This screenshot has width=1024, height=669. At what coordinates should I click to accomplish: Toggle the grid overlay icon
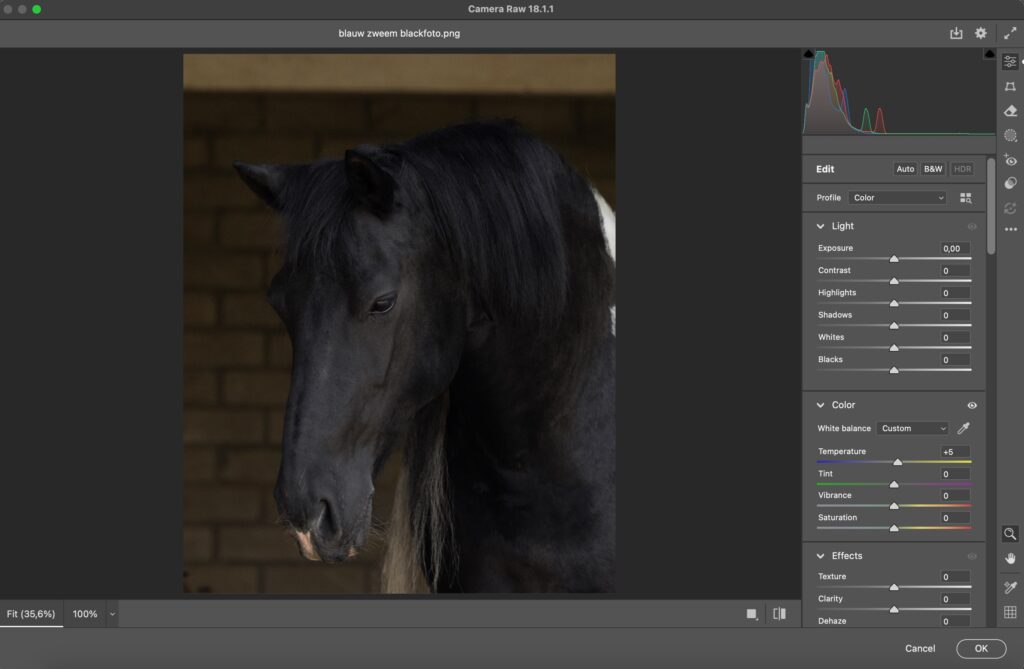(x=1010, y=612)
